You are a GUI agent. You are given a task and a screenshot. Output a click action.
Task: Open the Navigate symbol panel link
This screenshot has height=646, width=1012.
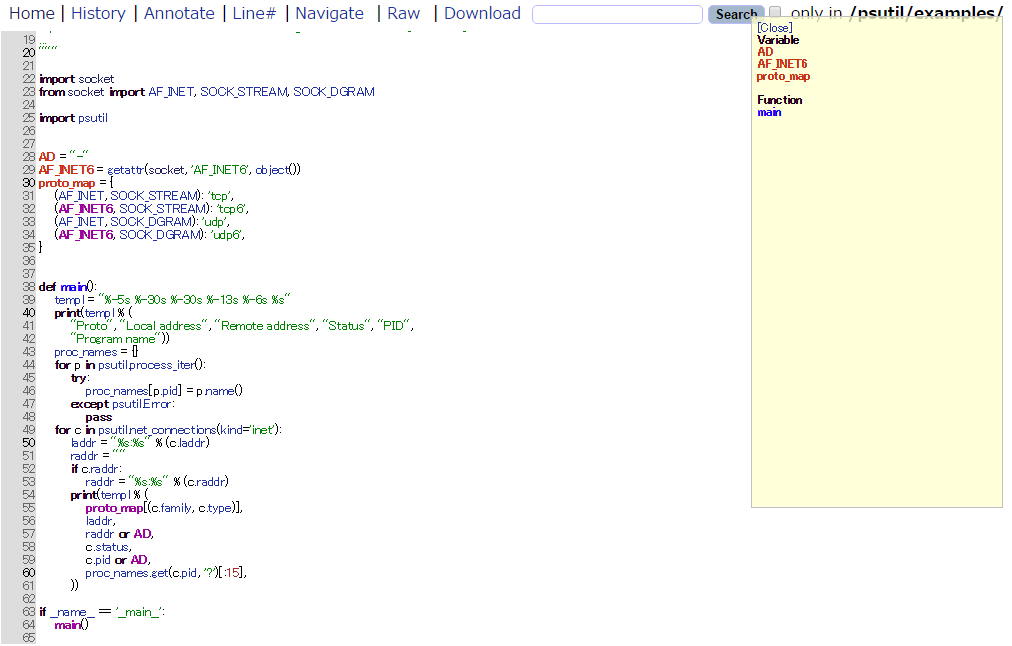click(329, 13)
